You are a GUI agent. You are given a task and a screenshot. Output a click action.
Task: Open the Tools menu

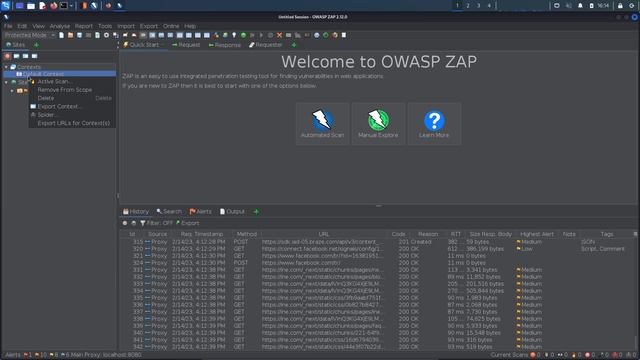104,26
